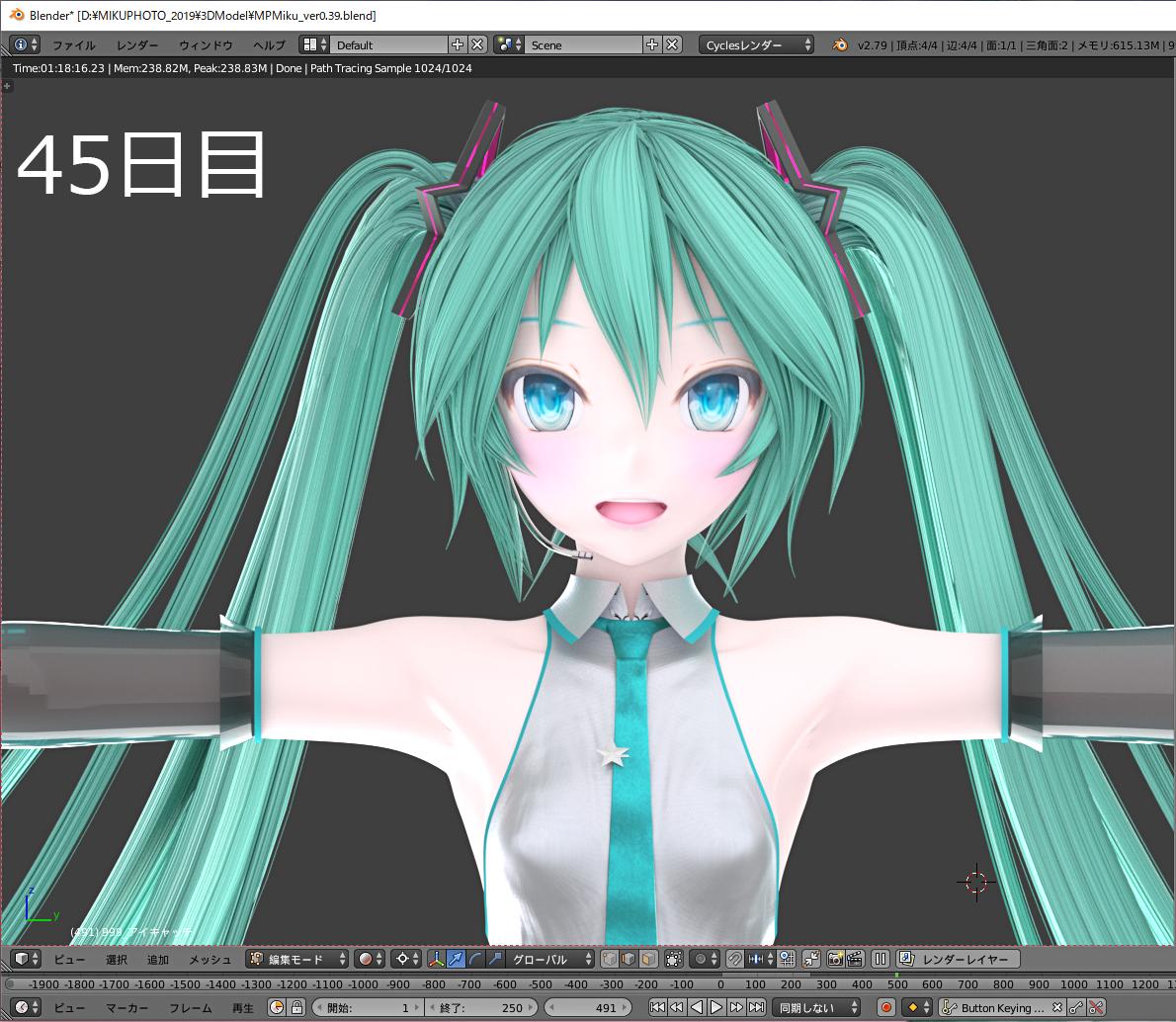This screenshot has height=1022, width=1176.
Task: Add a new screen layout with plus
Action: point(458,45)
